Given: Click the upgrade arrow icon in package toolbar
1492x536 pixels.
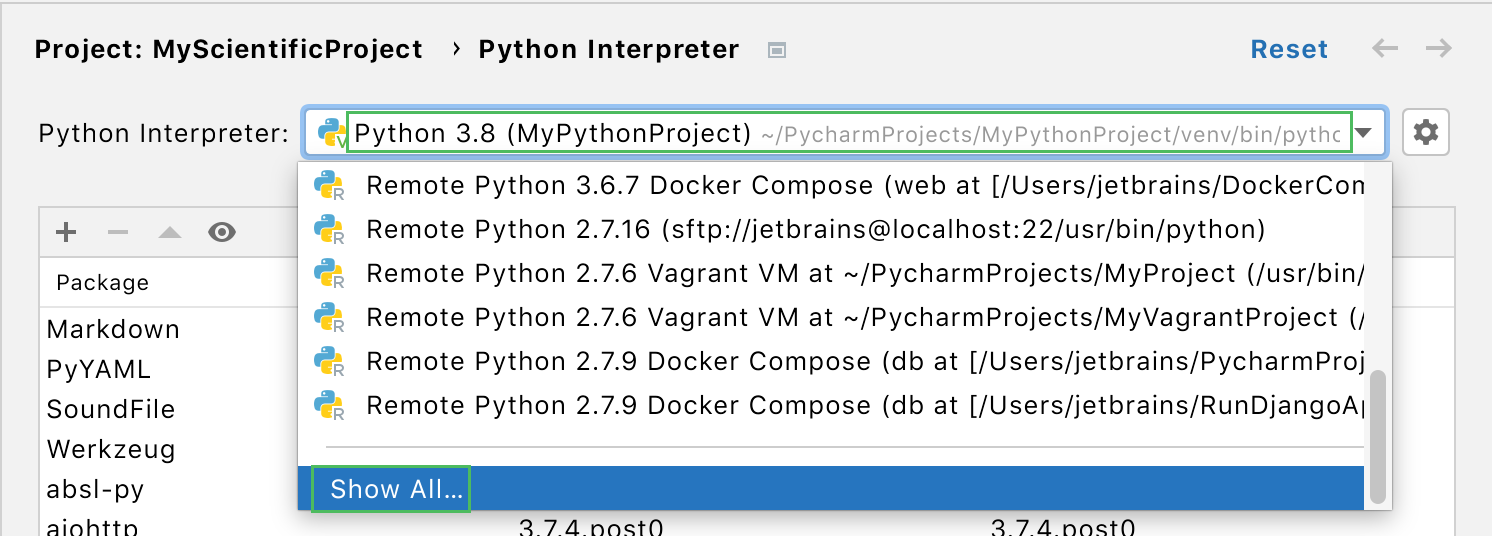Looking at the screenshot, I should [170, 233].
